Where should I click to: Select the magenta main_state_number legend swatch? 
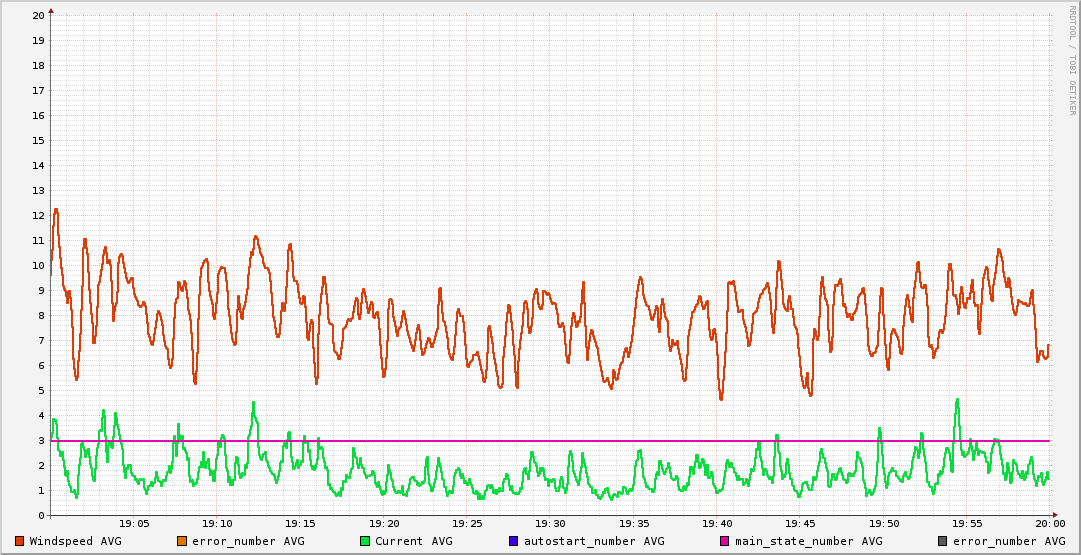pos(725,541)
